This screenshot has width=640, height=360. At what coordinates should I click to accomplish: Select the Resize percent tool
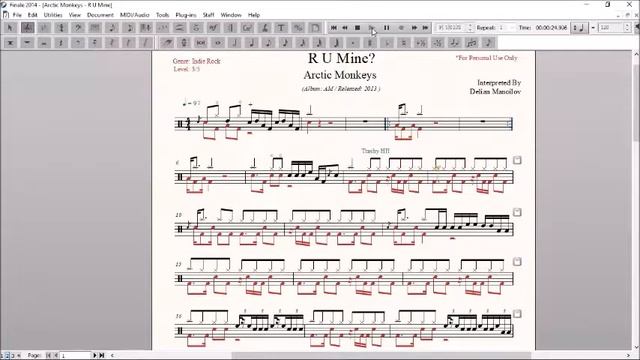[298, 28]
